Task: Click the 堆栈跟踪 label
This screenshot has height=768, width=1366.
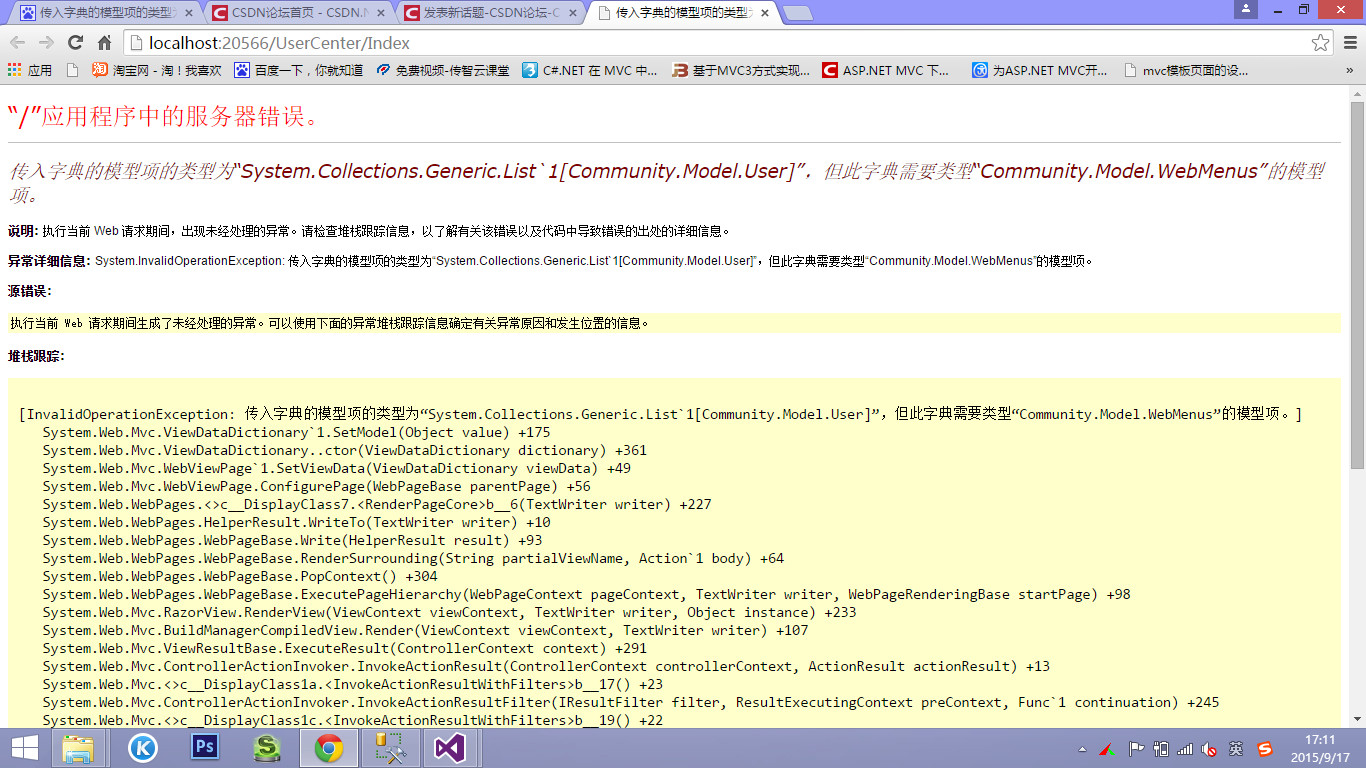Action: coord(36,356)
